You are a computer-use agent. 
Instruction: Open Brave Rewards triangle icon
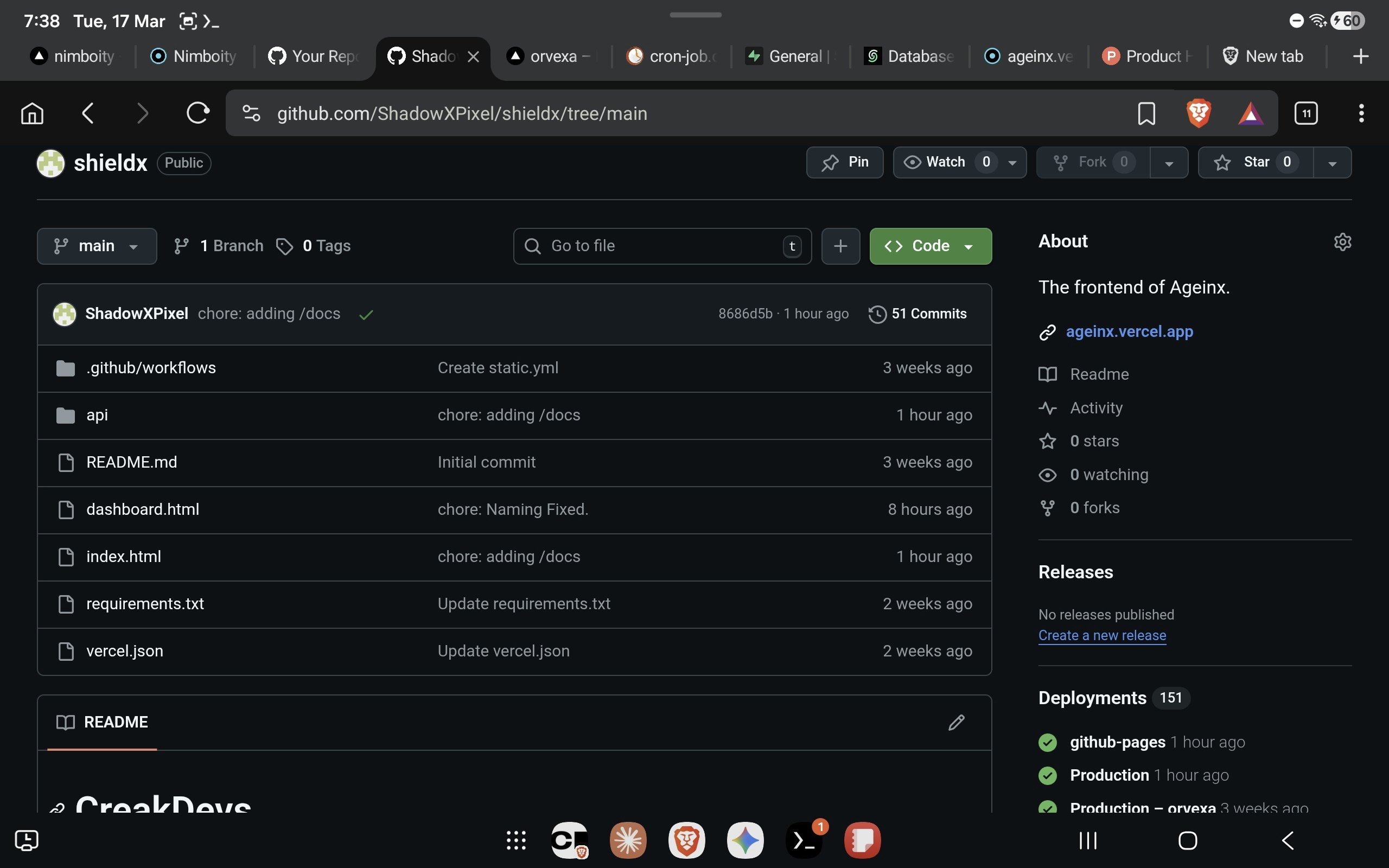point(1251,113)
